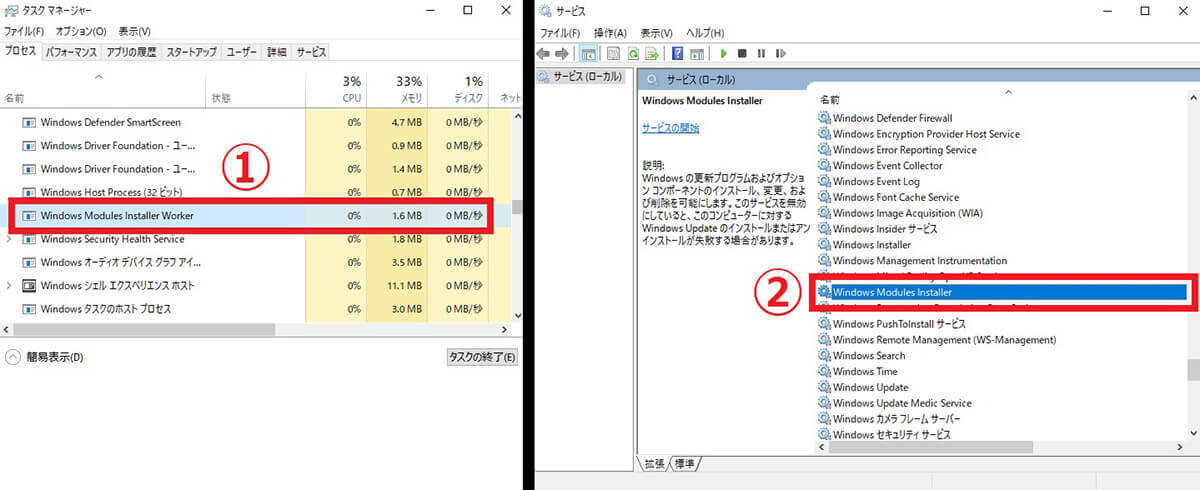Select サービス (ローカル) in the console tree
This screenshot has height=490, width=1200.
coord(581,77)
